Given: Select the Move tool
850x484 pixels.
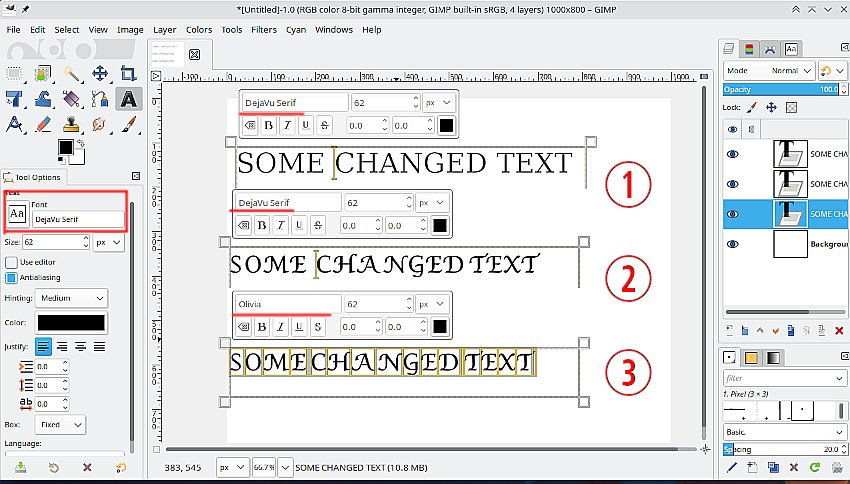Looking at the screenshot, I should click(100, 73).
